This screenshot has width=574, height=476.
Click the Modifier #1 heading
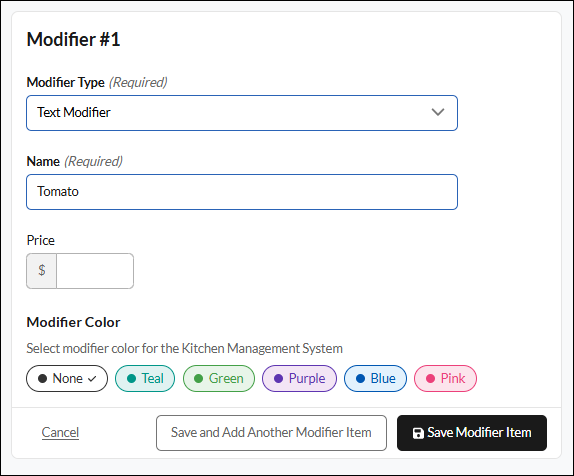[73, 39]
